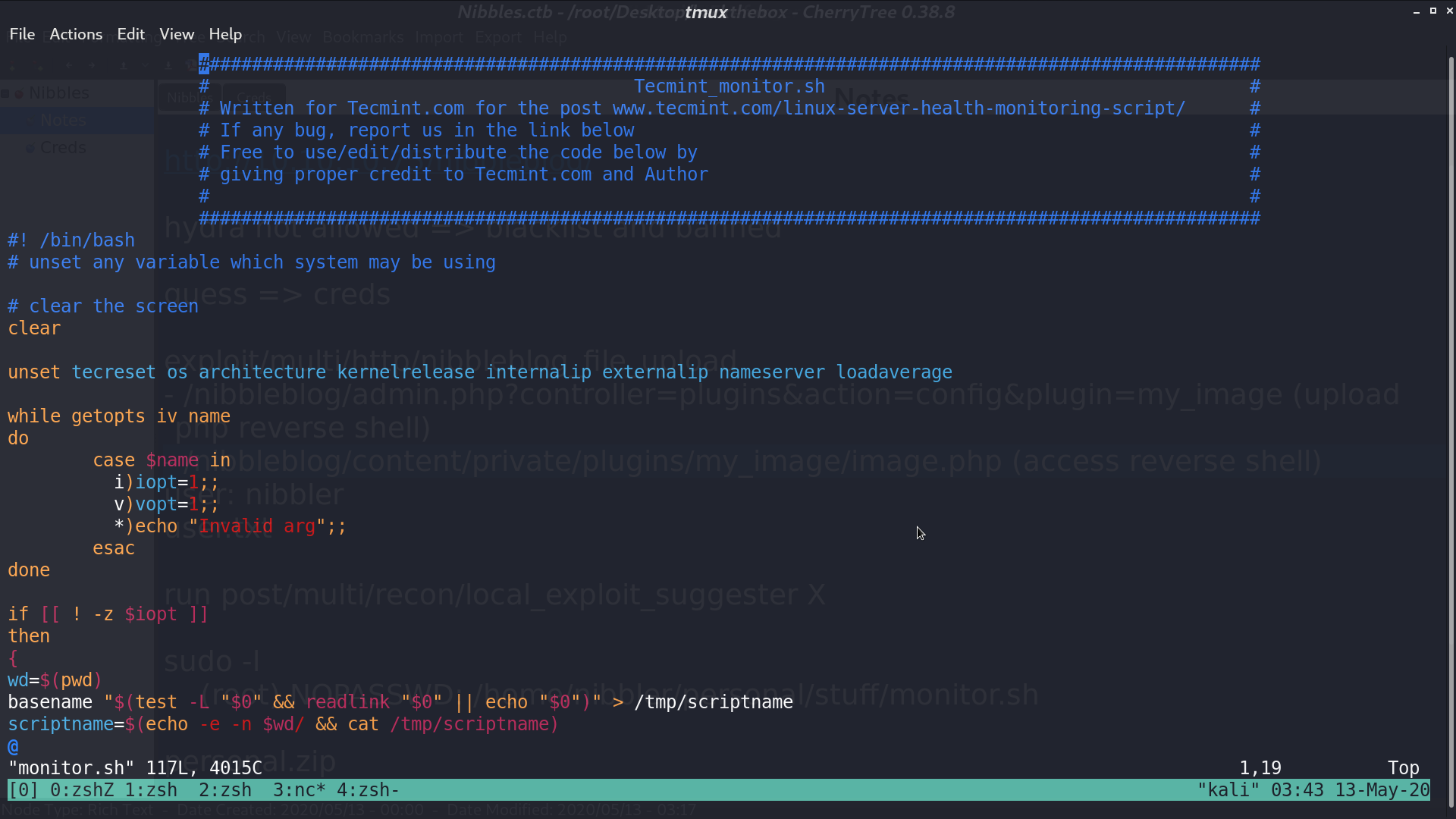Click the "Invalid arg" string
The image size is (1456, 819).
[257, 526]
